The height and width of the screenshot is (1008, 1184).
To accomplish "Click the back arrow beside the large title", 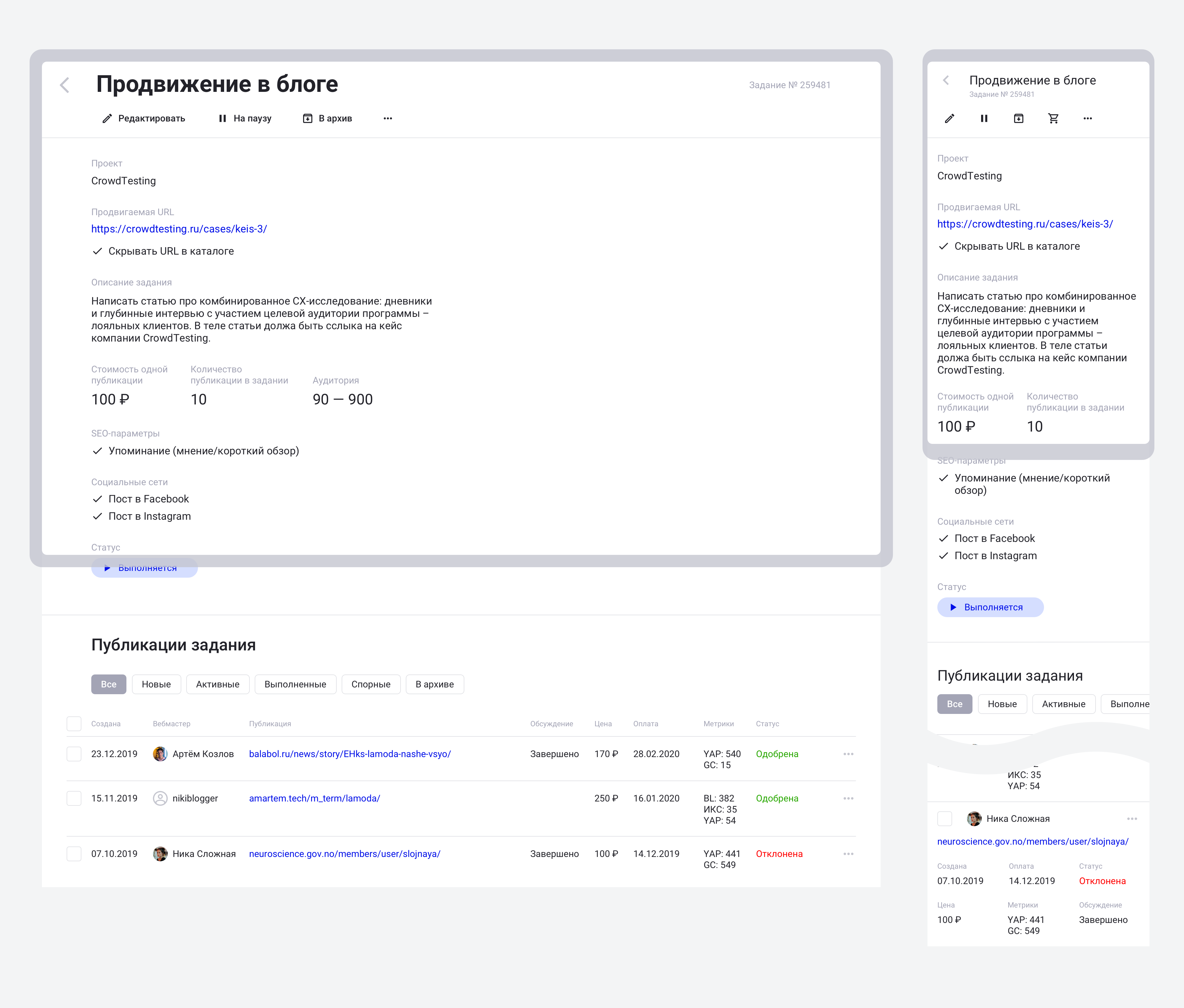I will point(64,85).
